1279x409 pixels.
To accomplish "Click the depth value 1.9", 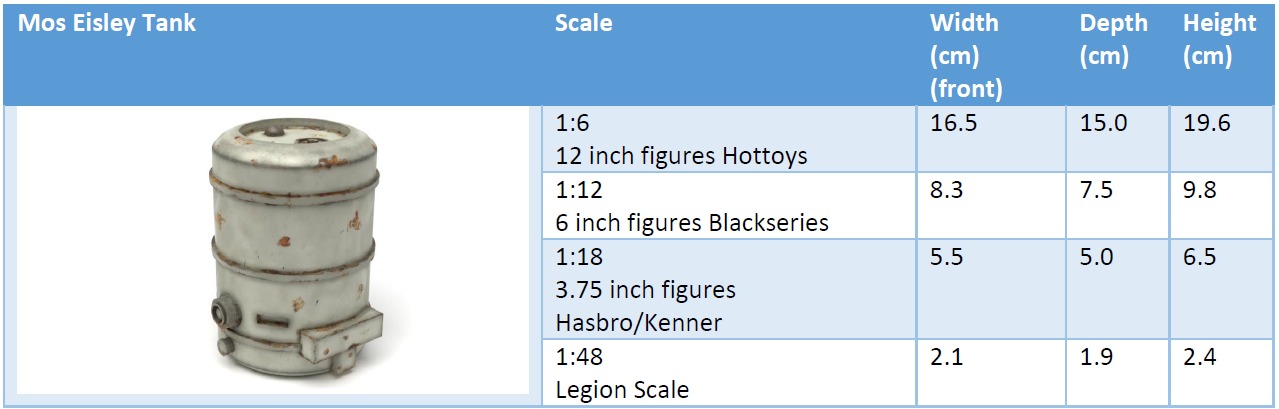I will (x=1096, y=357).
